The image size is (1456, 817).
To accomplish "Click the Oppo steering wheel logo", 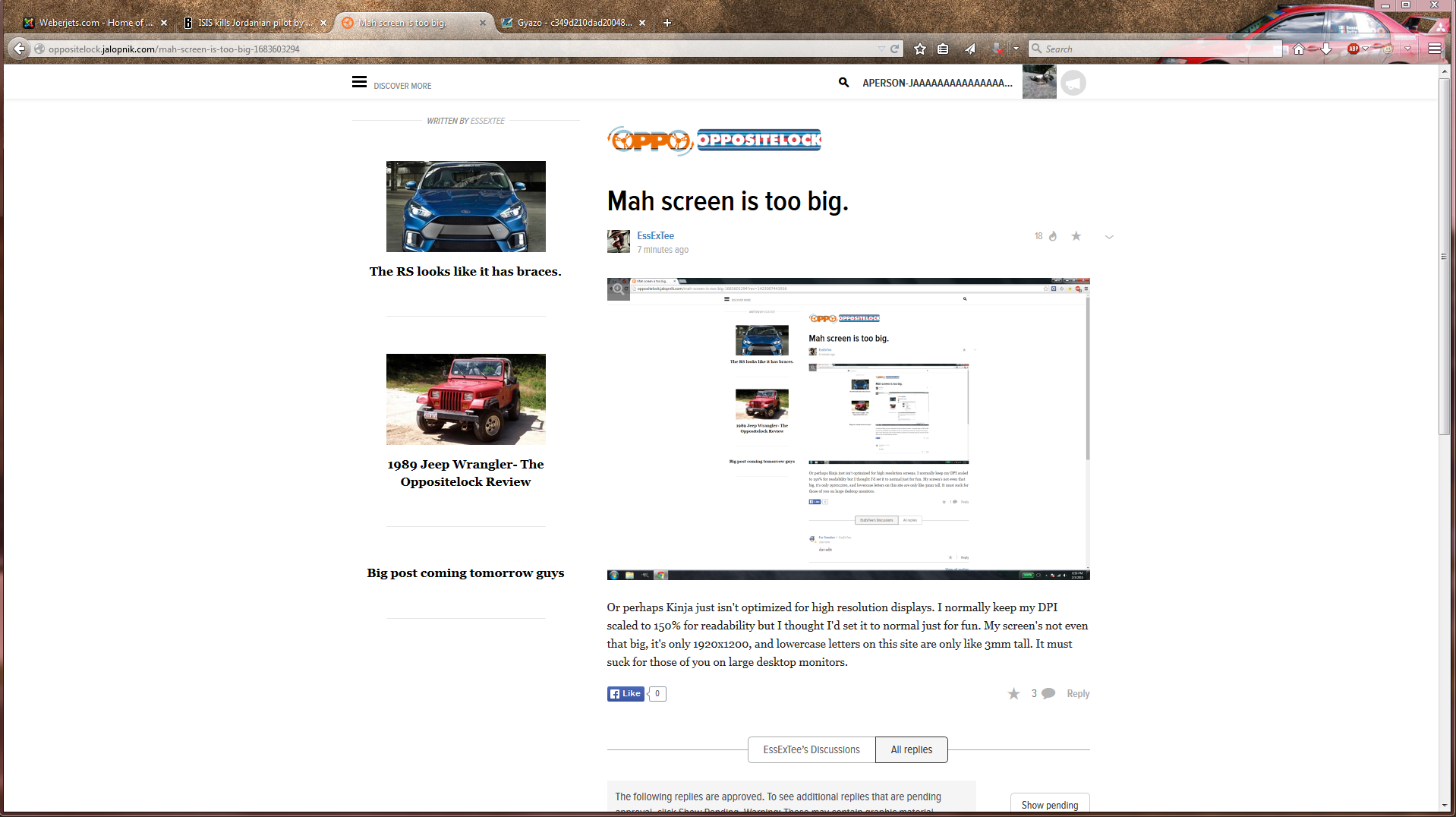I will pyautogui.click(x=651, y=140).
